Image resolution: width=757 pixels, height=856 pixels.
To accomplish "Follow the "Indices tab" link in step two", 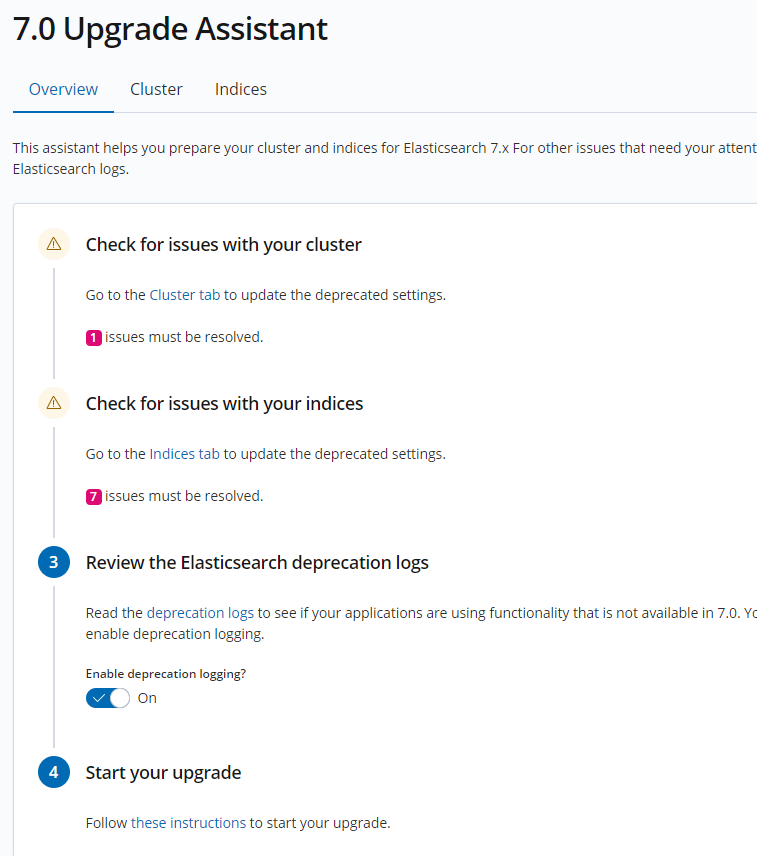I will pos(185,454).
